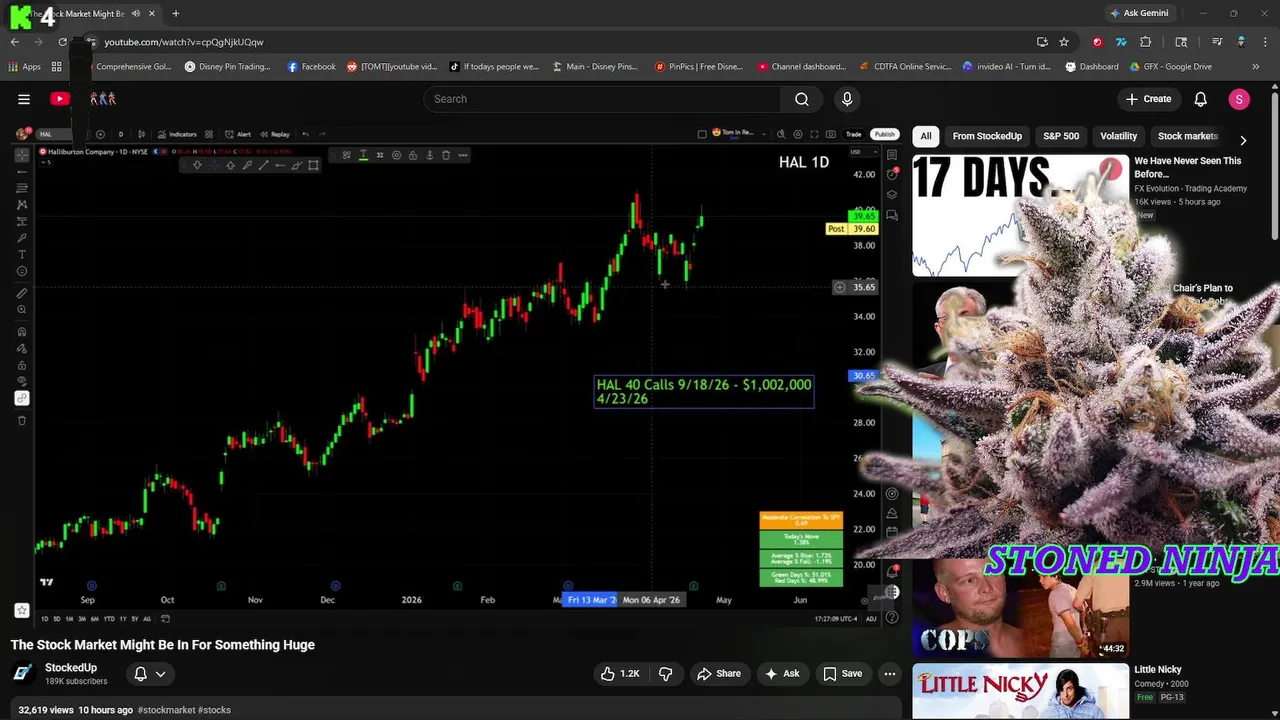Open the Disney Pin Trading bookmark
The image size is (1280, 720).
click(x=227, y=67)
